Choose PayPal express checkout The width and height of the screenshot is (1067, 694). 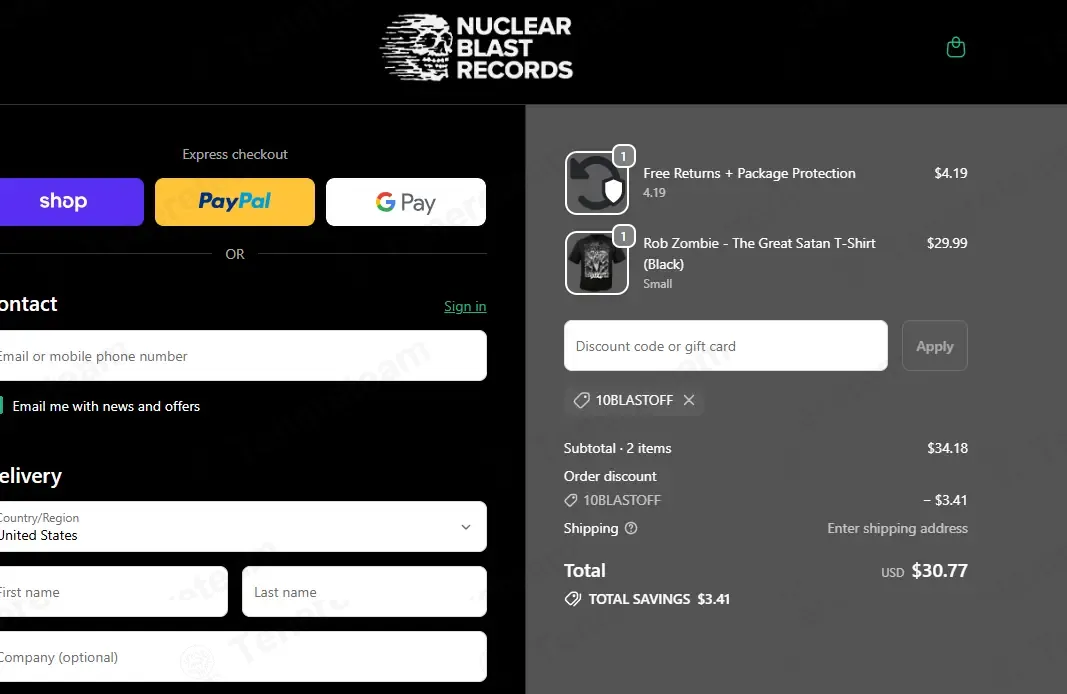[235, 202]
